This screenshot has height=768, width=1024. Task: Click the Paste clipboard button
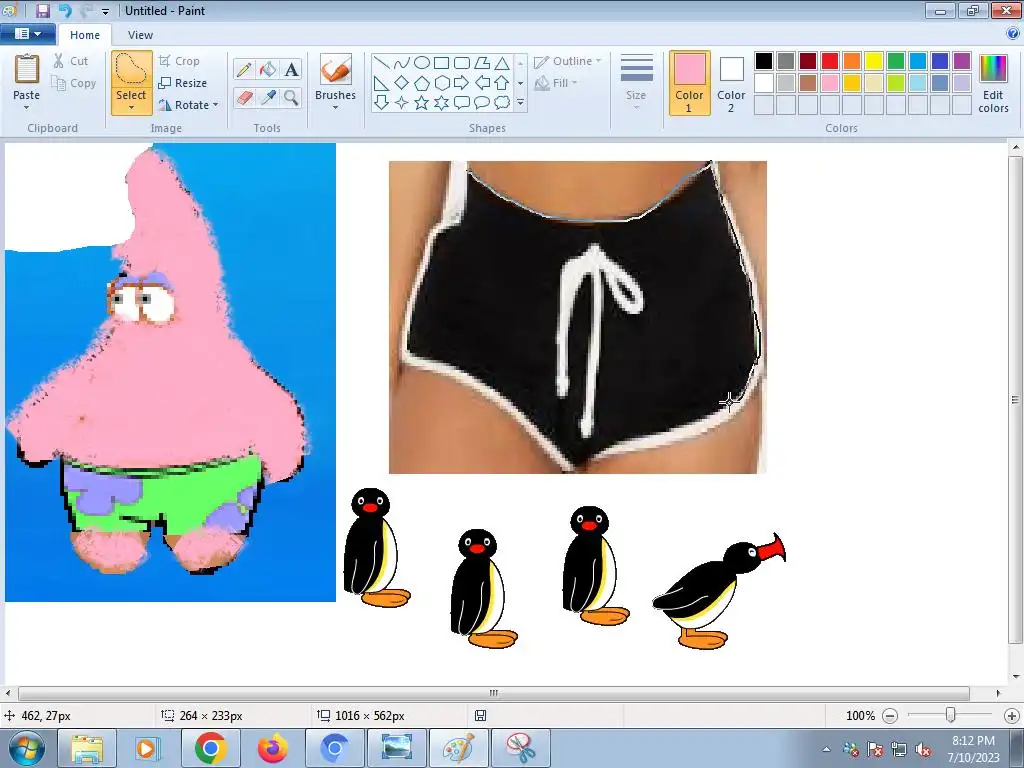27,69
